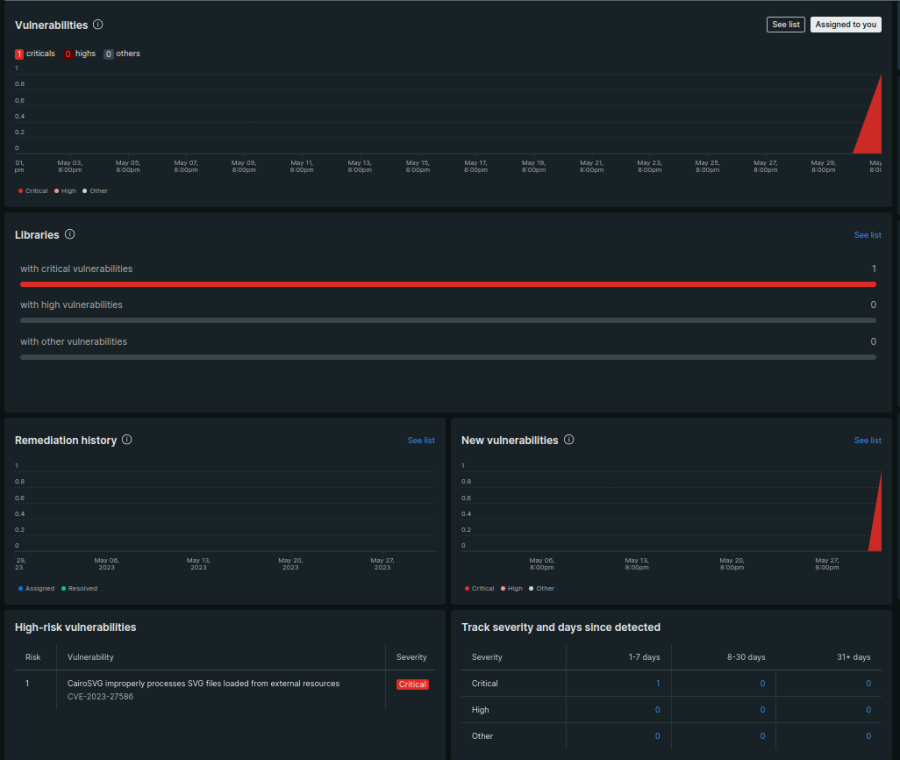Open High 1-7 days count
Screen dimensions: 900x760
657,710
